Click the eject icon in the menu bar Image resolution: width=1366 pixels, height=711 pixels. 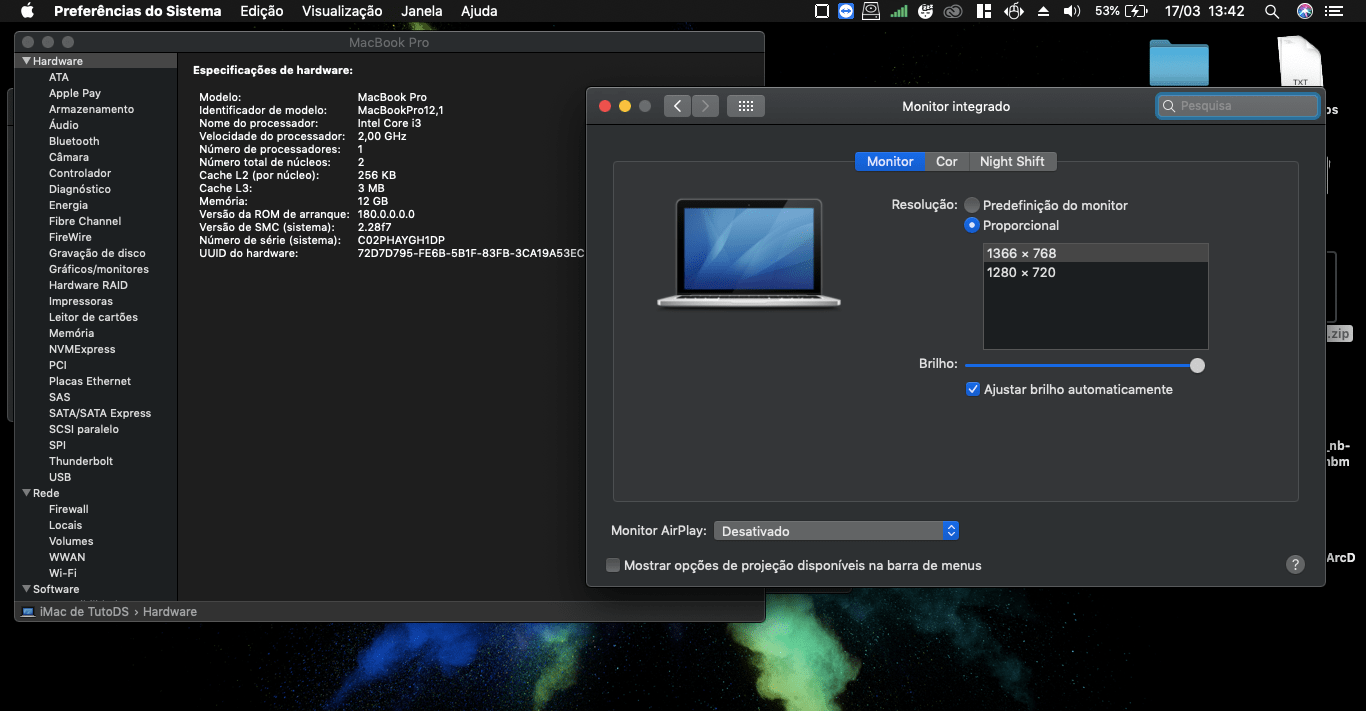[1041, 11]
